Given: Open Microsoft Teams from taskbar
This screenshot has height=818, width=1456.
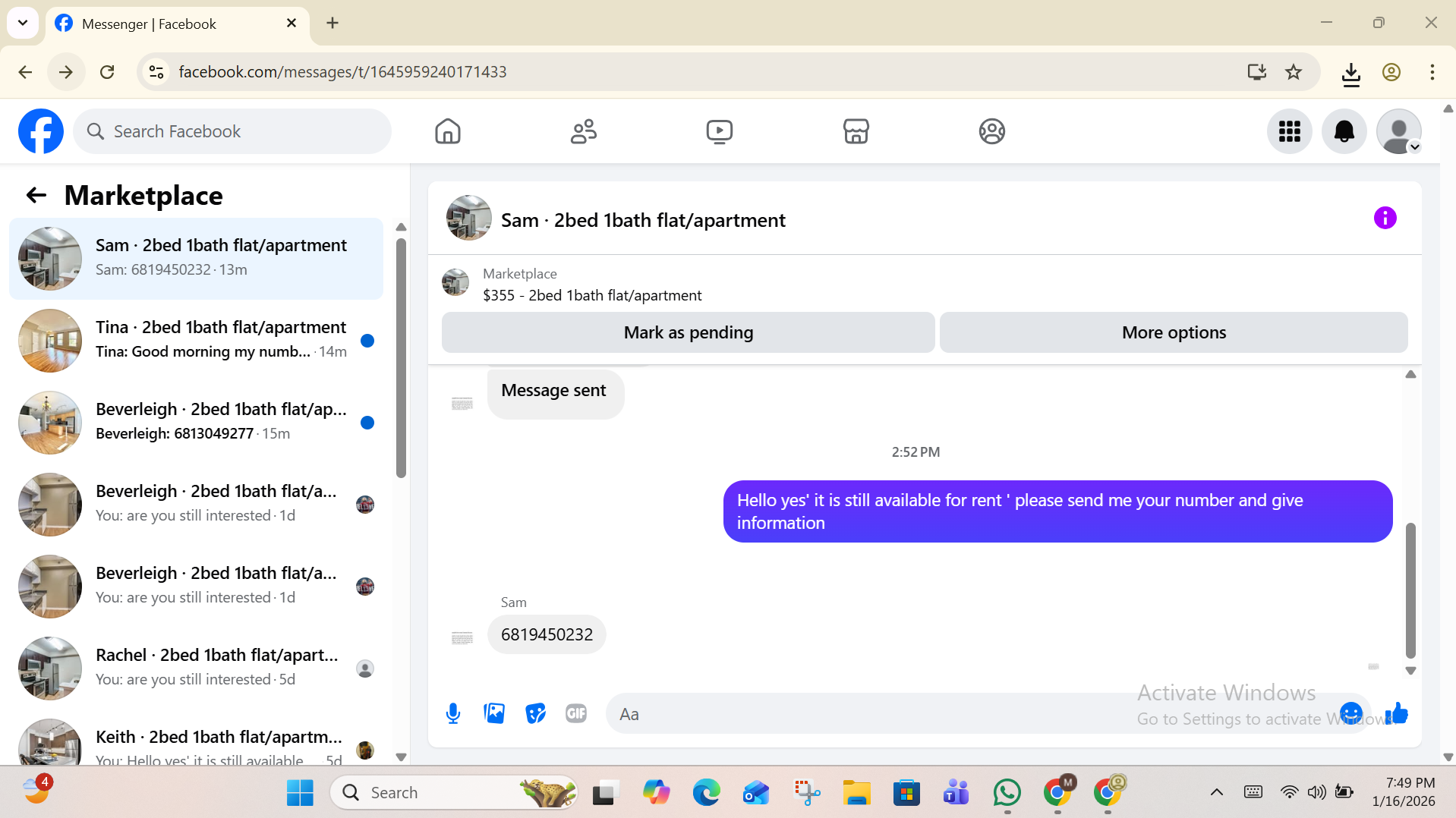Looking at the screenshot, I should 956,793.
